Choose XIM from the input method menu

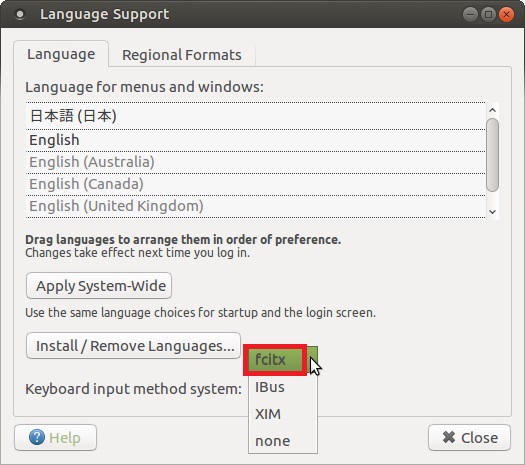(283, 414)
